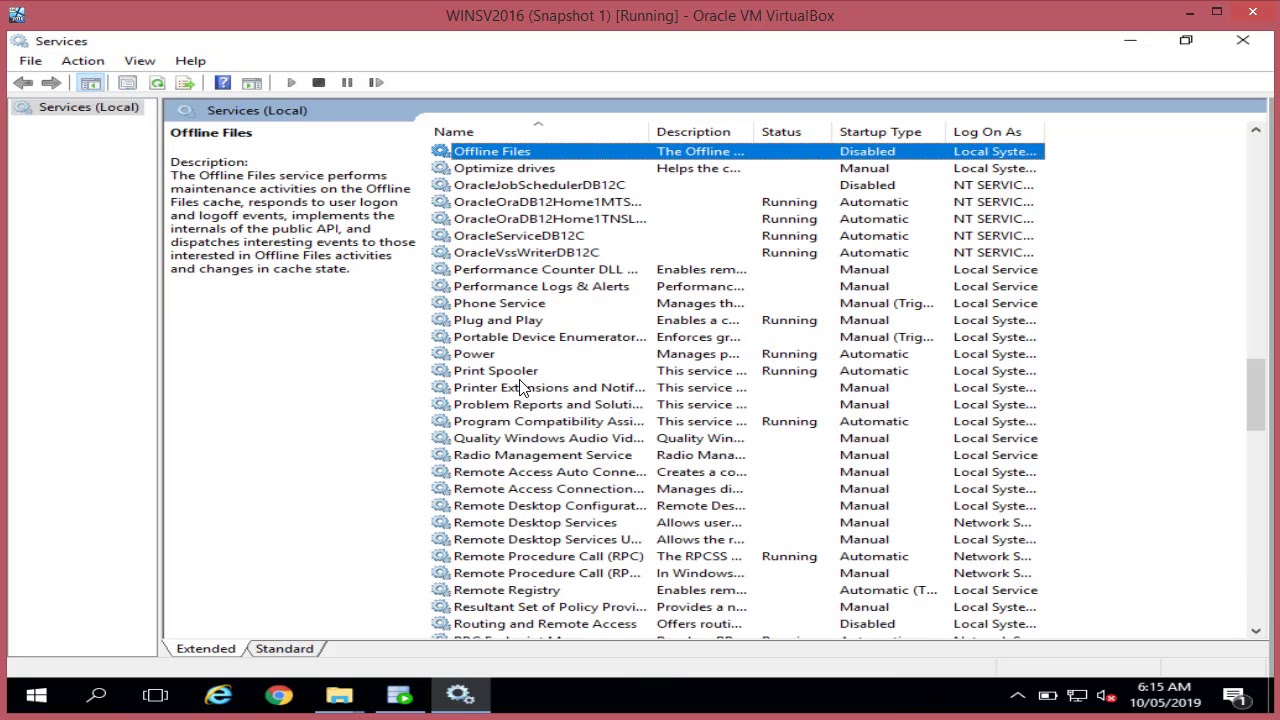Select Remote Procedure Call (RPC) service
This screenshot has height=720, width=1280.
pyautogui.click(x=738, y=557)
